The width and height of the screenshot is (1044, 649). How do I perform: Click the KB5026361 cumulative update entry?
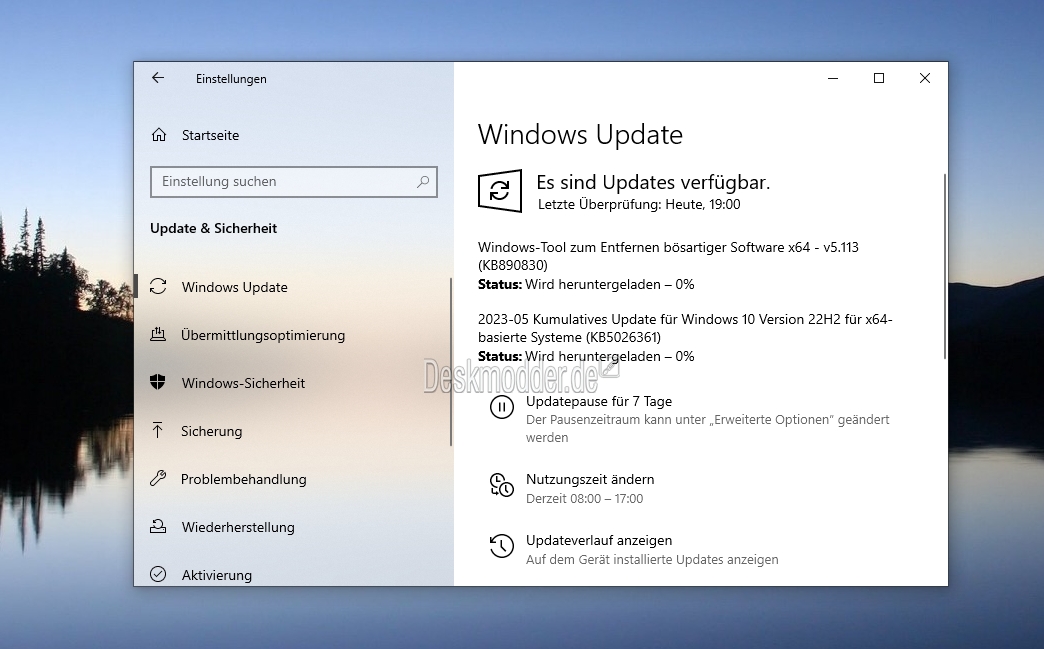685,328
